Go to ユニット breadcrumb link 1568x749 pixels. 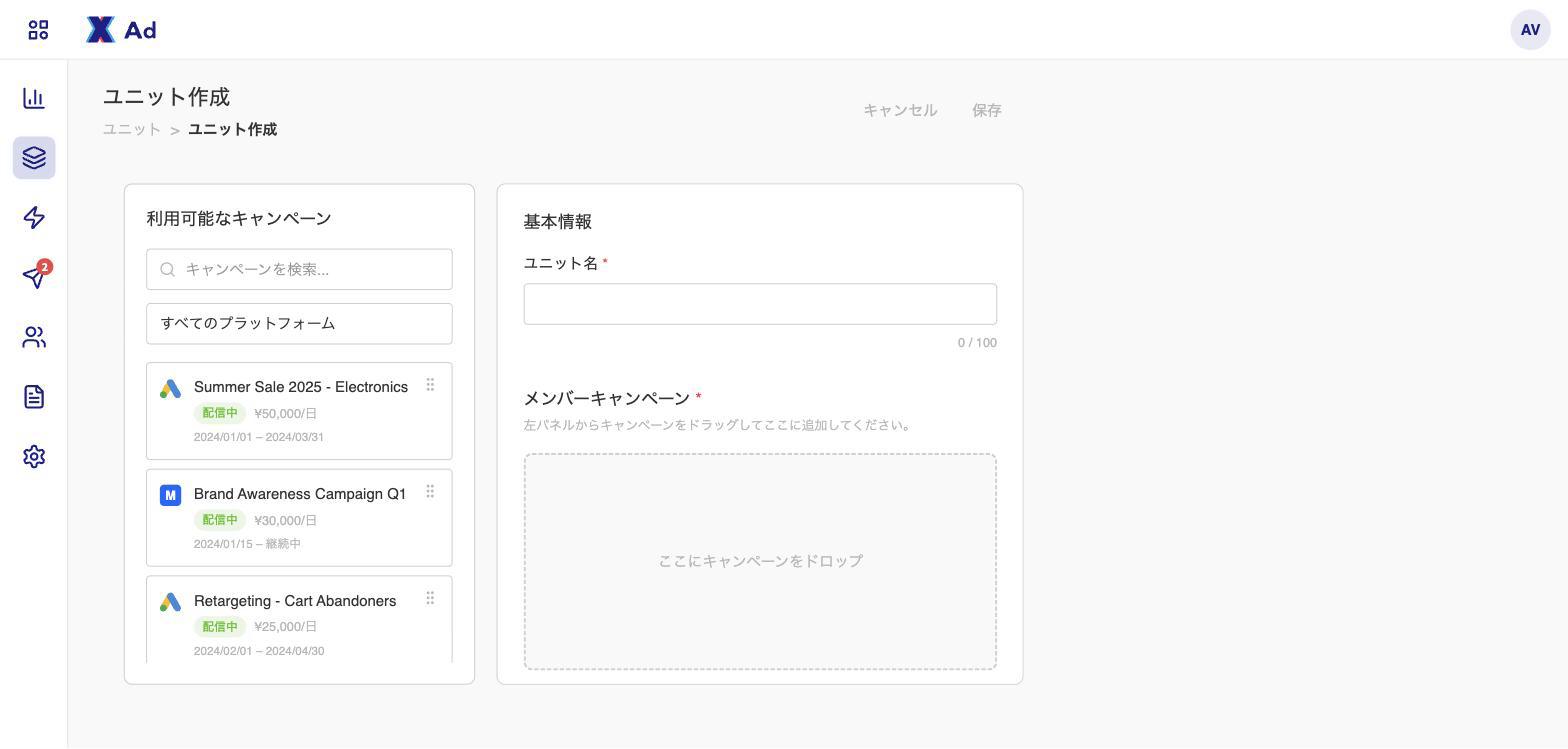[x=132, y=130]
